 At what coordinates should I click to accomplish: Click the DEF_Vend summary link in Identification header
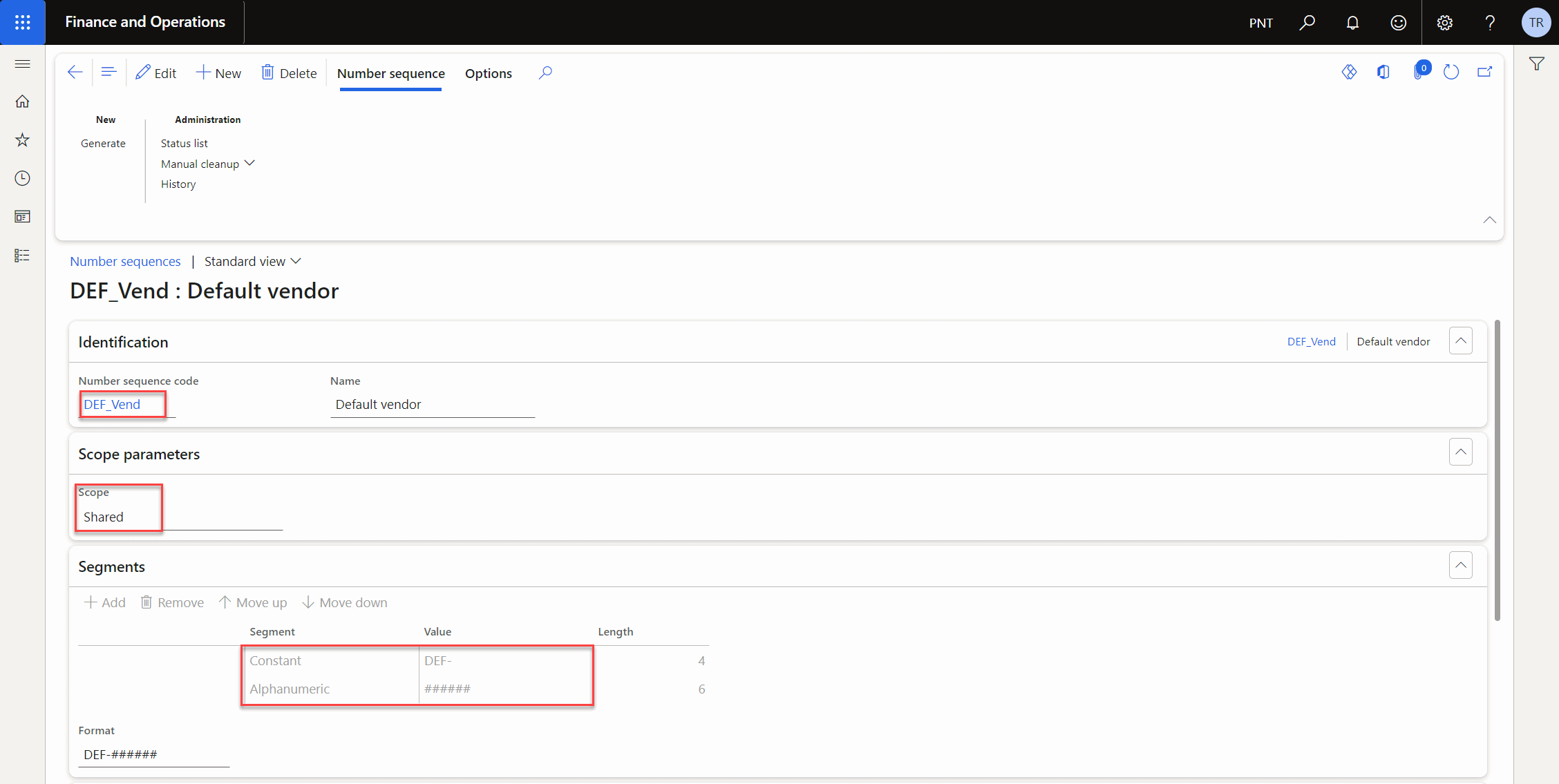tap(1311, 341)
